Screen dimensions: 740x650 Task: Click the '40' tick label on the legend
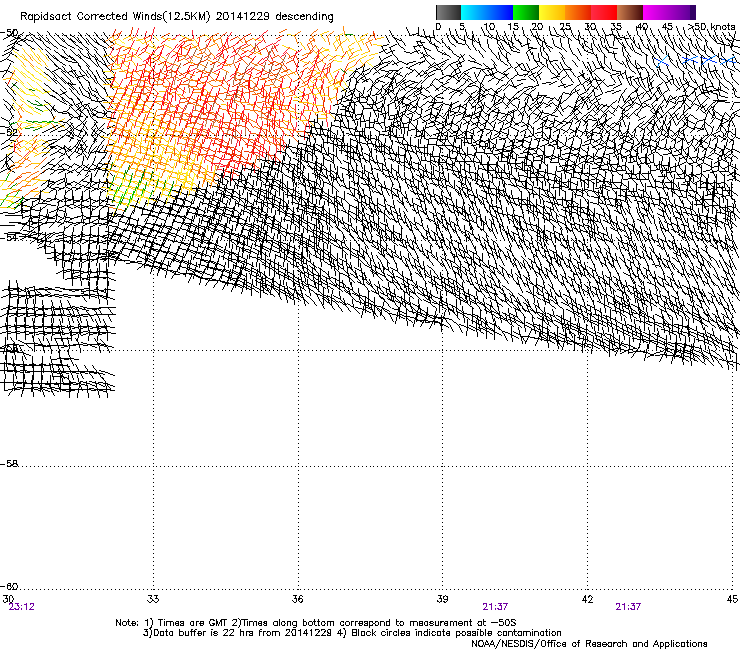pyautogui.click(x=641, y=26)
